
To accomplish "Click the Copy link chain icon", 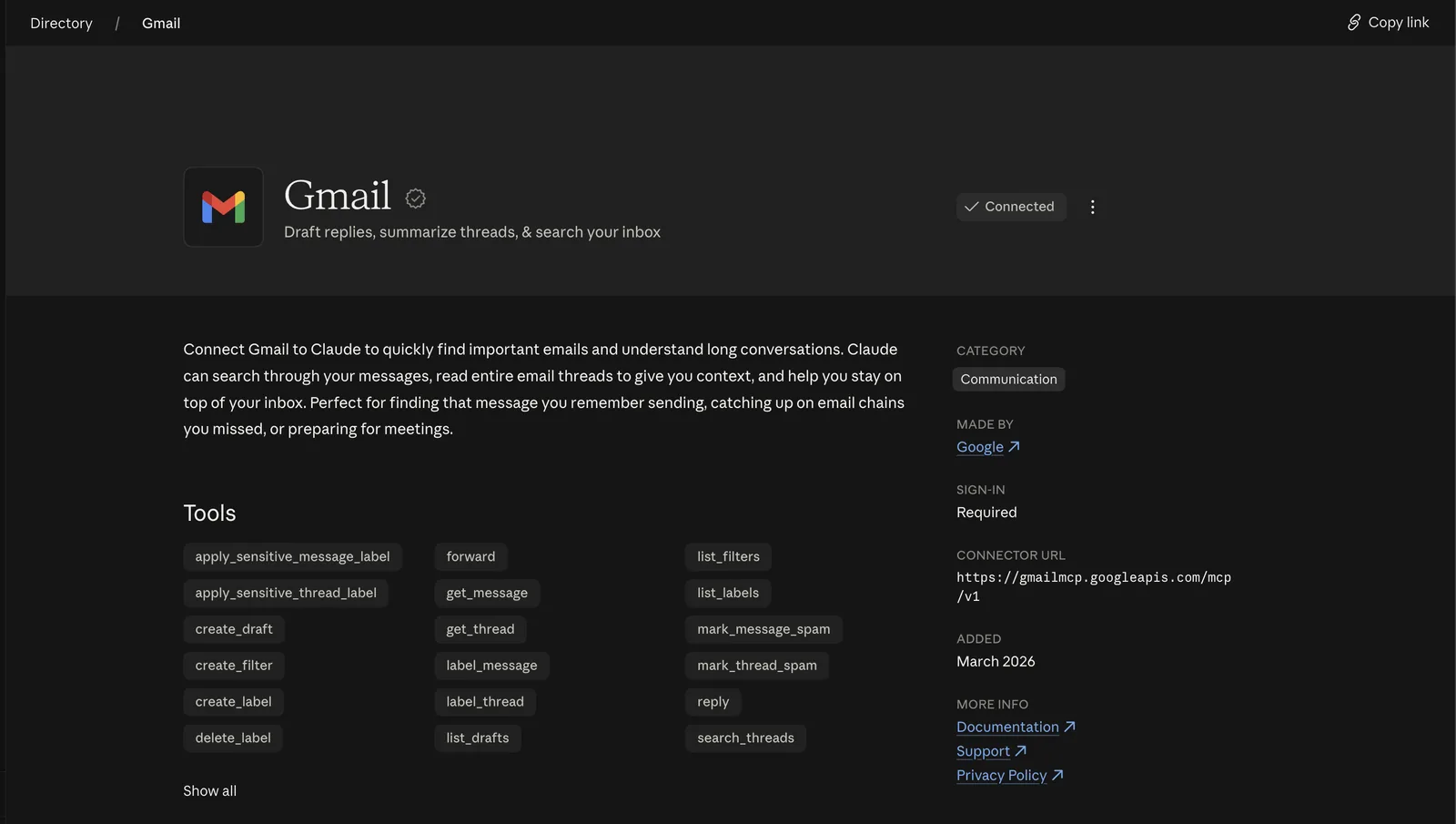I will coord(1354,22).
